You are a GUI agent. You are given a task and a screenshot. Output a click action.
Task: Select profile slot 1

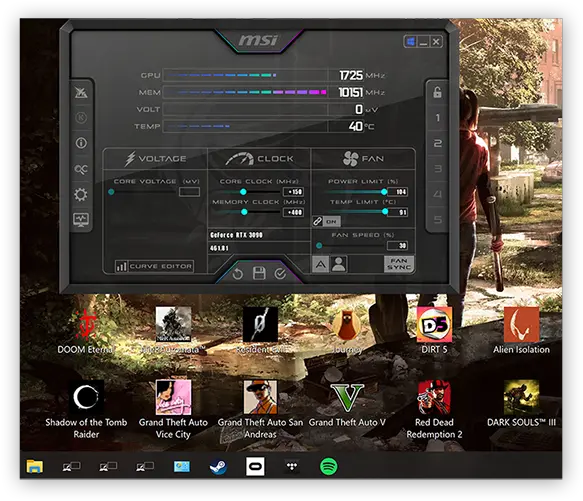click(437, 118)
